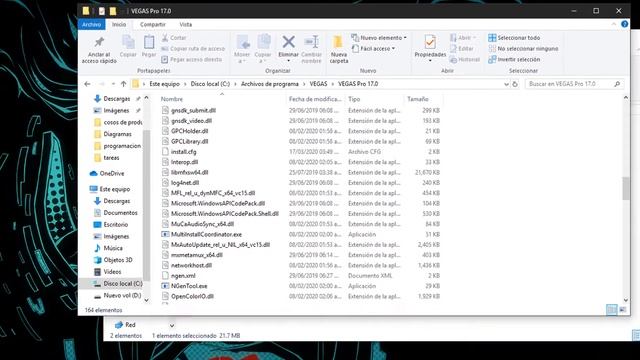The height and width of the screenshot is (360, 640).
Task: Select Disco local (C:) in sidebar
Action: (x=118, y=284)
